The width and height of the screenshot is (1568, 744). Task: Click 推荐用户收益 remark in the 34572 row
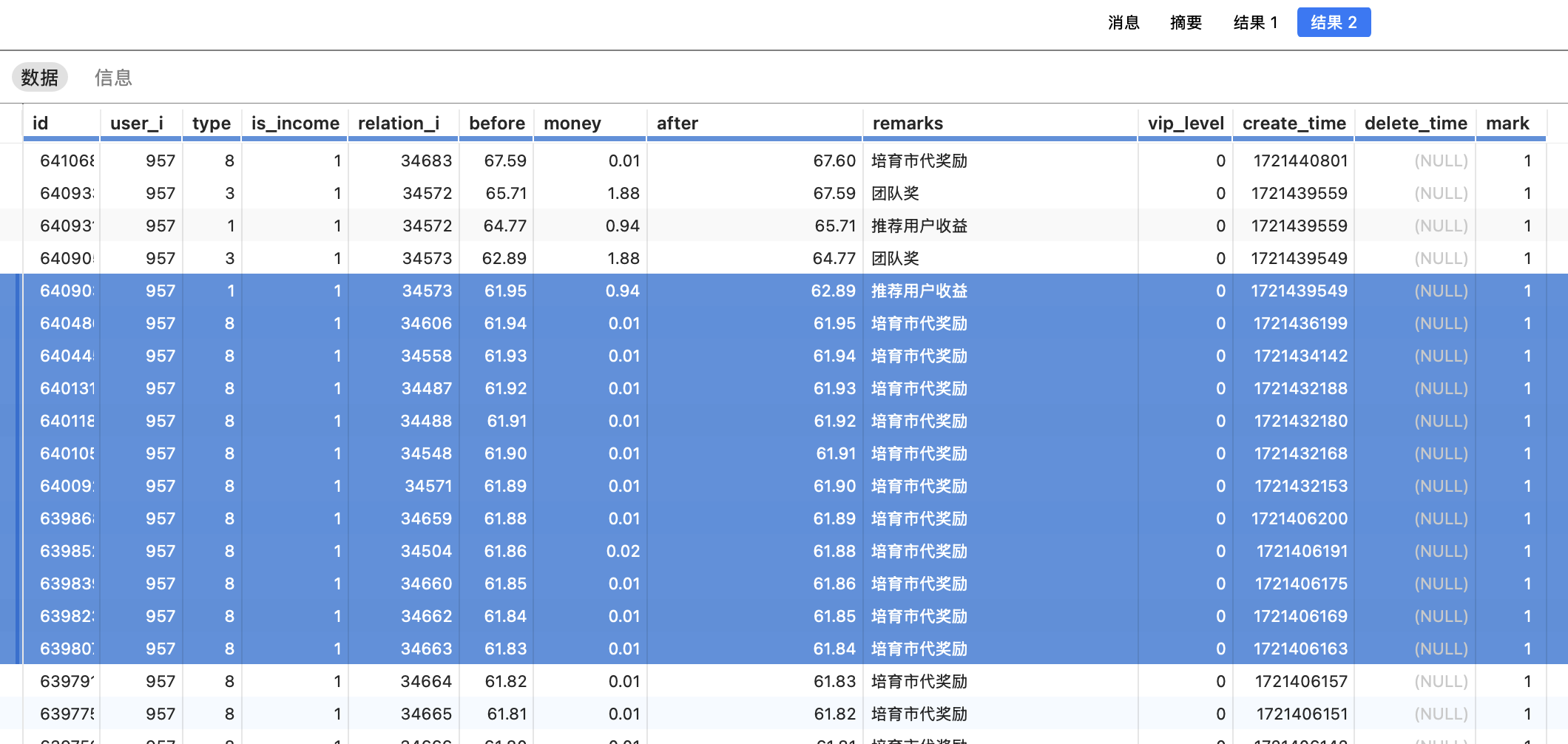coord(919,226)
